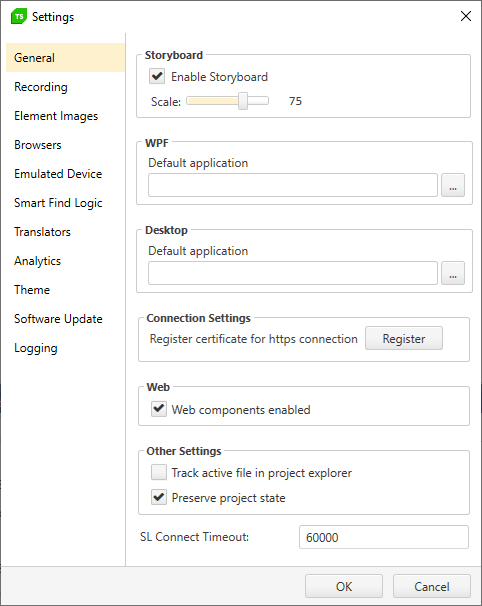Browse for Desktop default application
The image size is (482, 606).
pyautogui.click(x=453, y=273)
